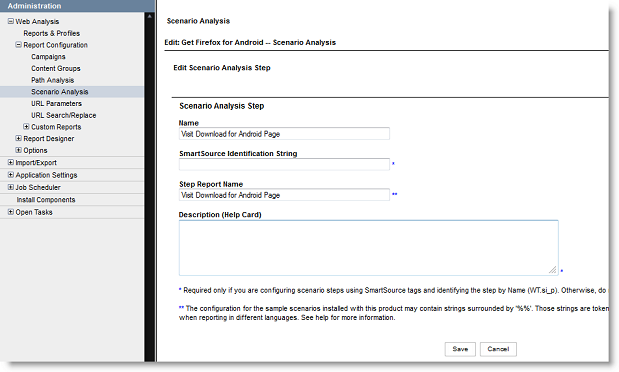Click the Step Report Name field
This screenshot has height=372, width=619.
click(284, 195)
